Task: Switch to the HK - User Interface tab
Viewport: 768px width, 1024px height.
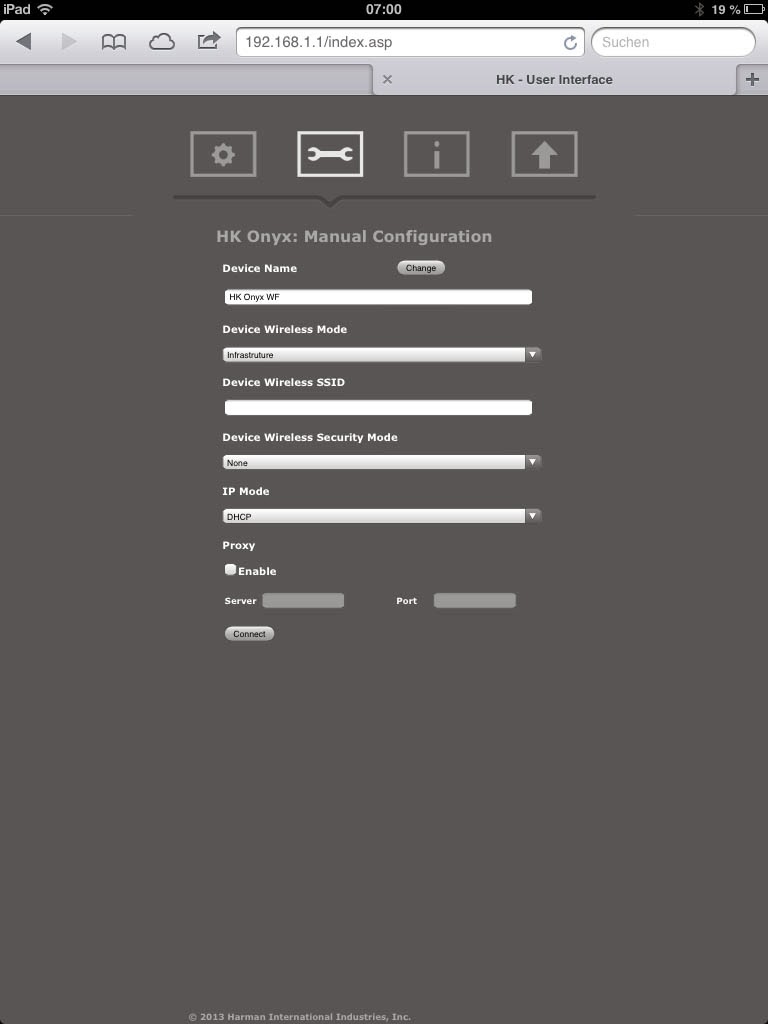Action: click(554, 80)
